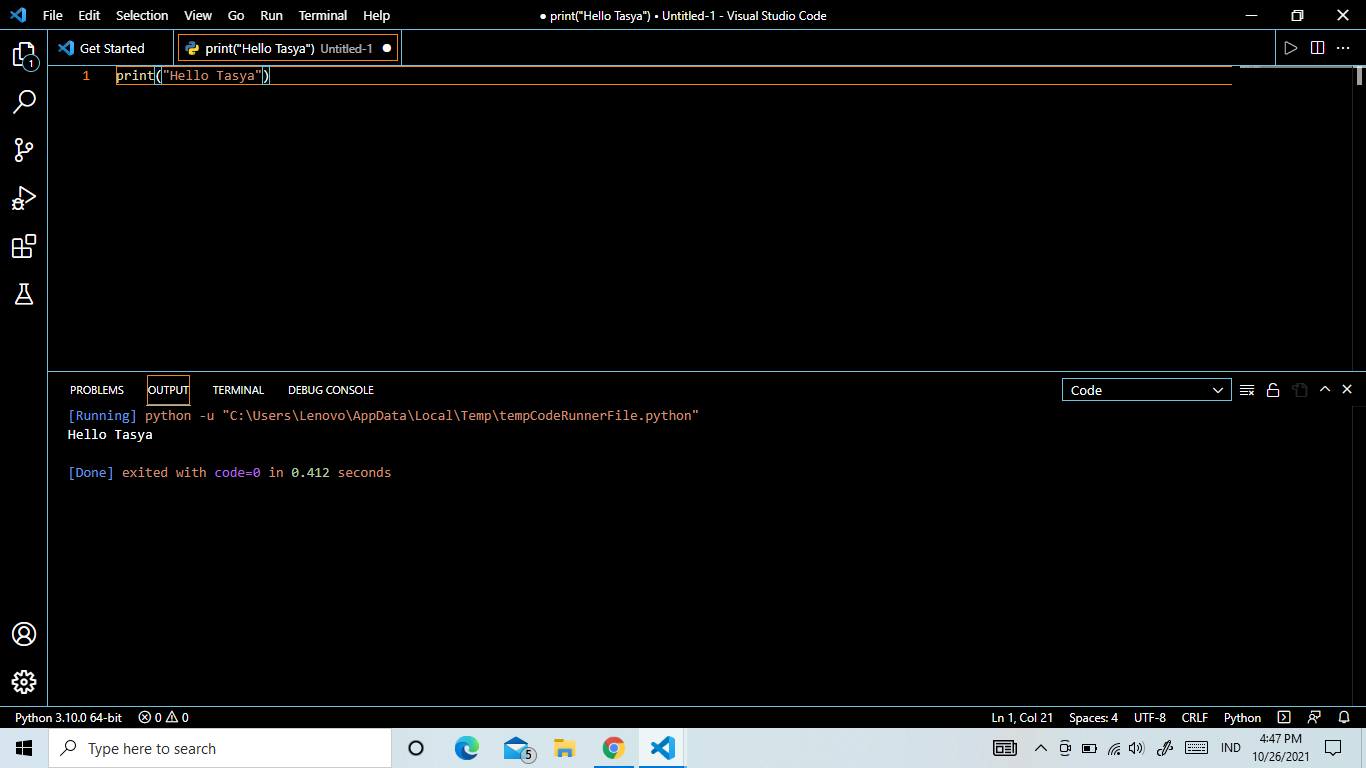The image size is (1366, 768).
Task: Select language mode Python in status bar
Action: (1243, 718)
